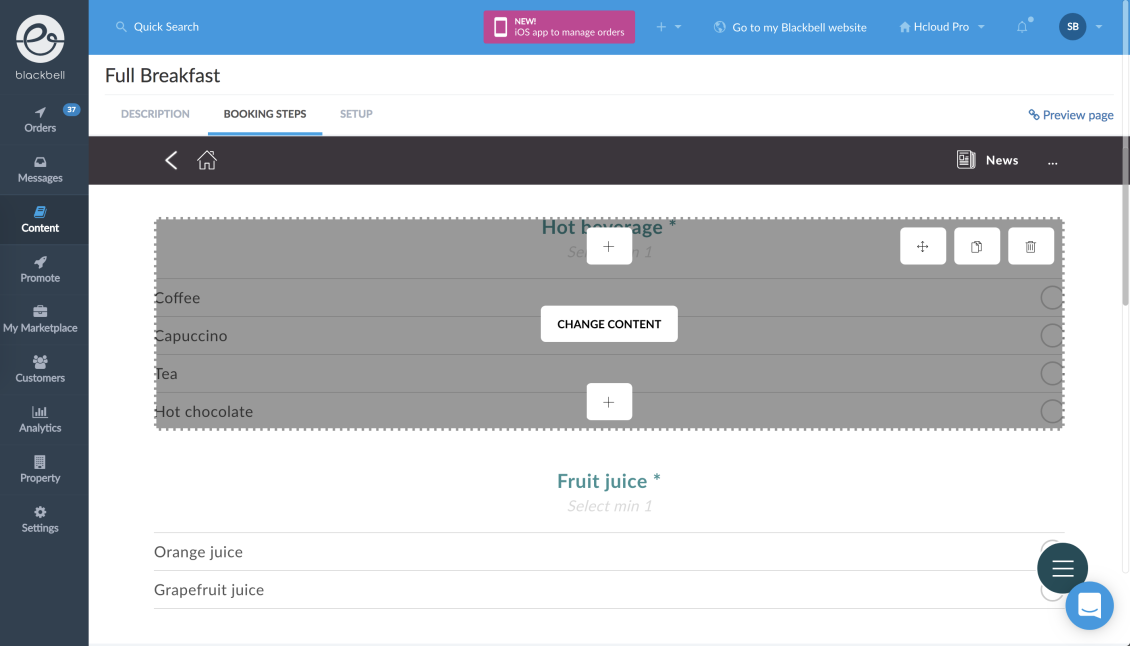
Task: Select the Tea radio option
Action: [1051, 373]
